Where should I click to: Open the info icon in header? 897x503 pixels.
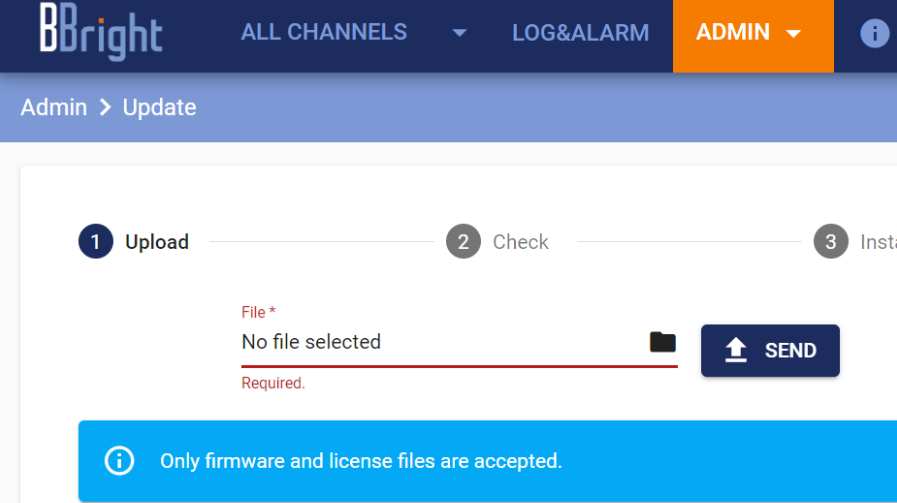point(874,33)
